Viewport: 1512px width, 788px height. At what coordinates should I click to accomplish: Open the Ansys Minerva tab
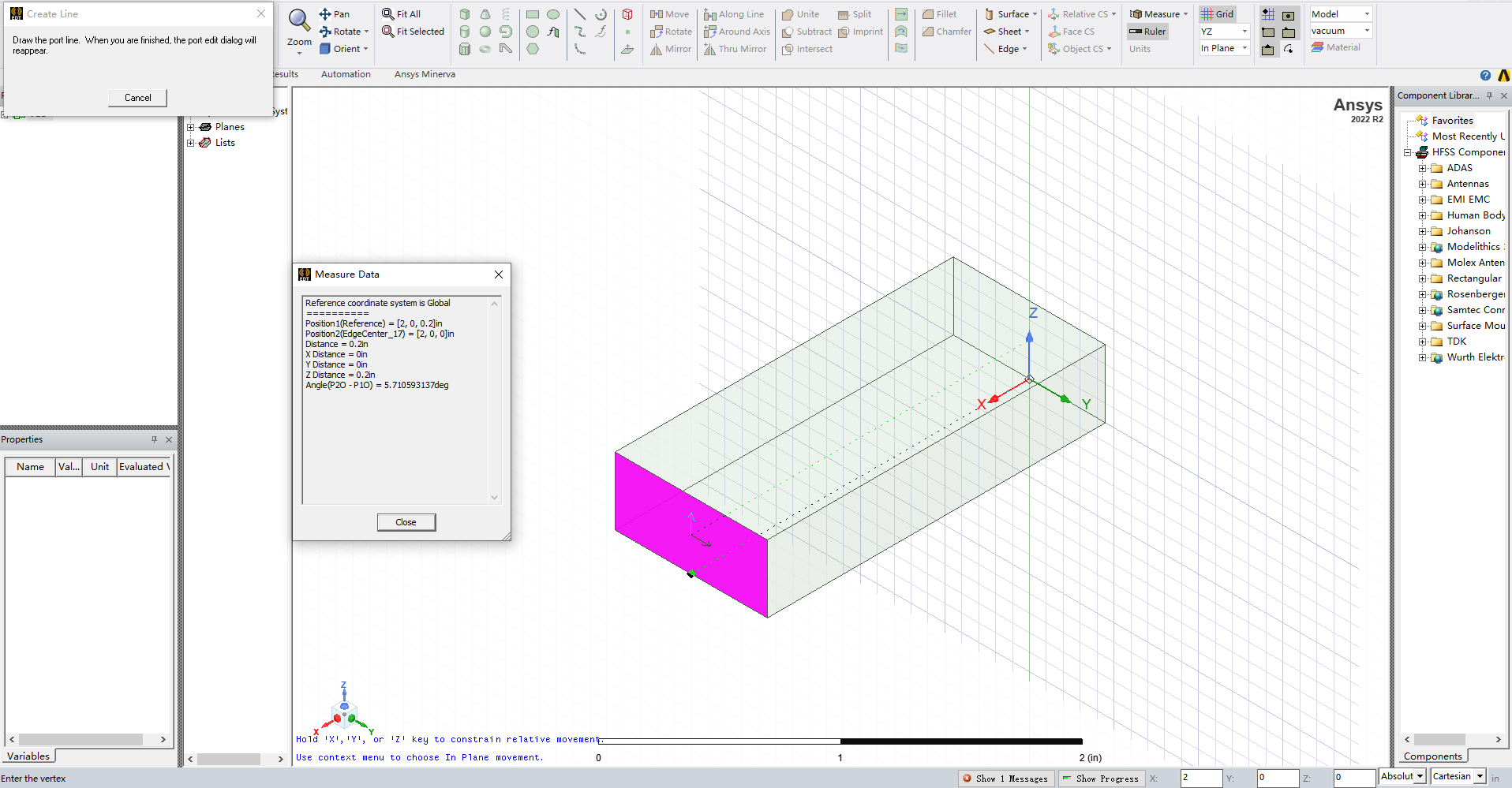click(x=425, y=74)
